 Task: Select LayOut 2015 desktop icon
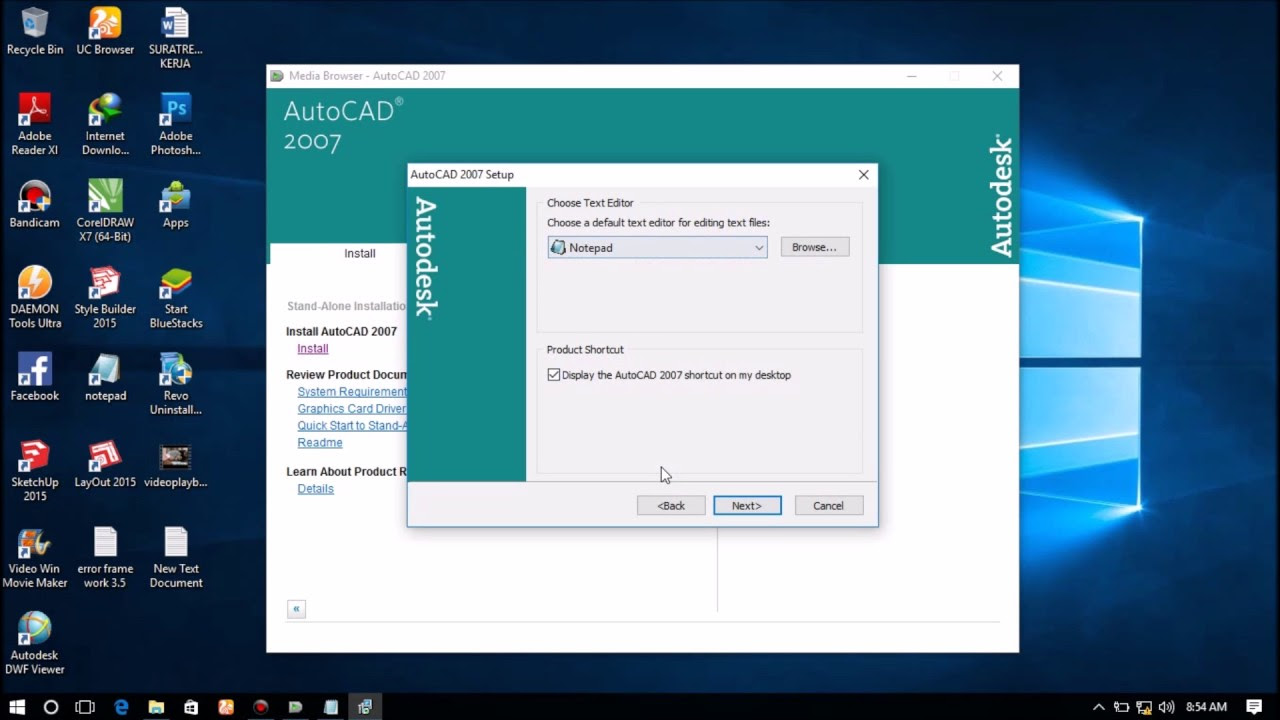[x=105, y=464]
